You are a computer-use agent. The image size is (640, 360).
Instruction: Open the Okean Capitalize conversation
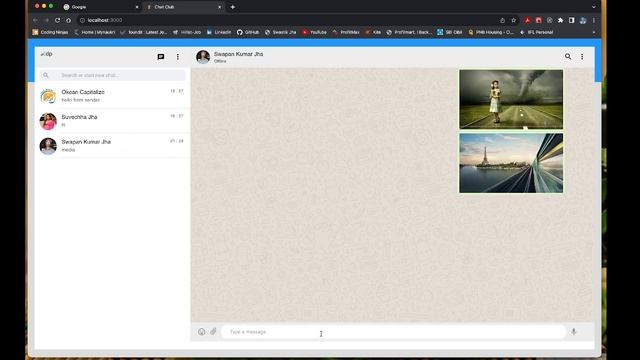[x=112, y=96]
